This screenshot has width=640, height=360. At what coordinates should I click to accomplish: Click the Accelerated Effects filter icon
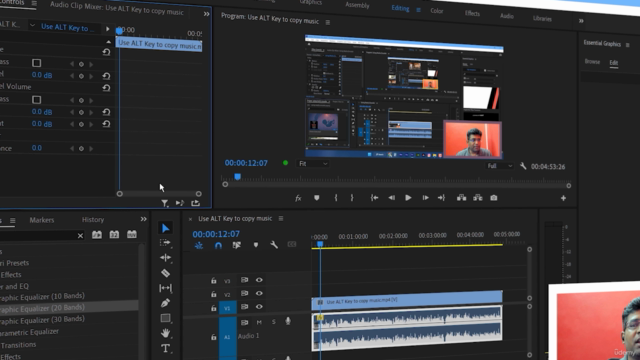point(97,235)
